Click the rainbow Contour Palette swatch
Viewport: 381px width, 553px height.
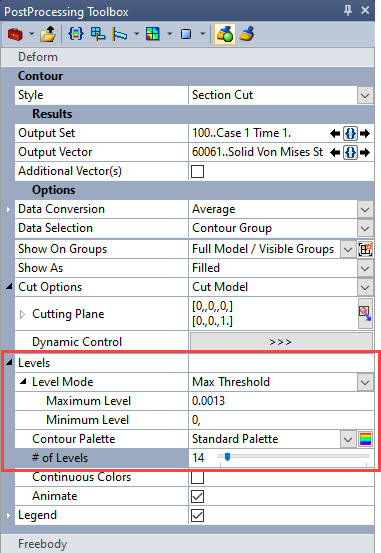pyautogui.click(x=365, y=439)
